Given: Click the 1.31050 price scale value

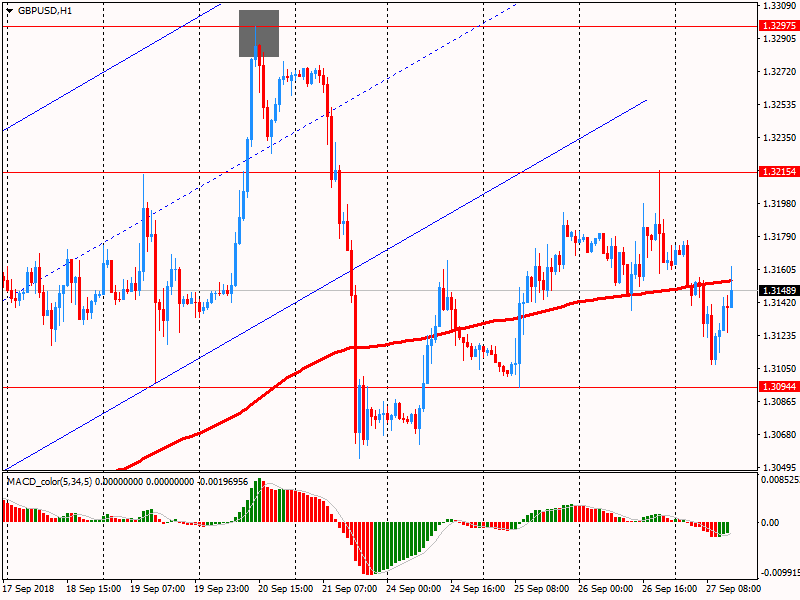Looking at the screenshot, I should (x=780, y=368).
